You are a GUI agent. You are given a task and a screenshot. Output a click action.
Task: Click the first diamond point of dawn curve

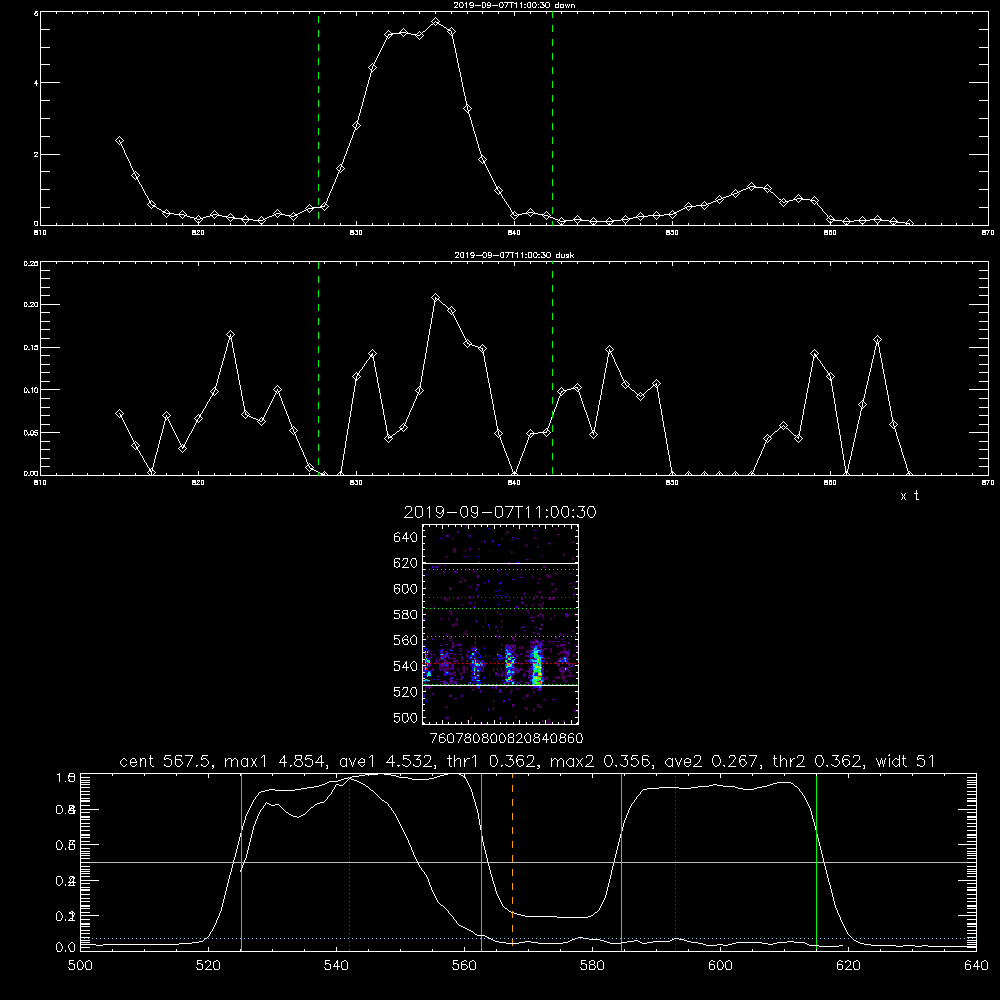tap(119, 140)
